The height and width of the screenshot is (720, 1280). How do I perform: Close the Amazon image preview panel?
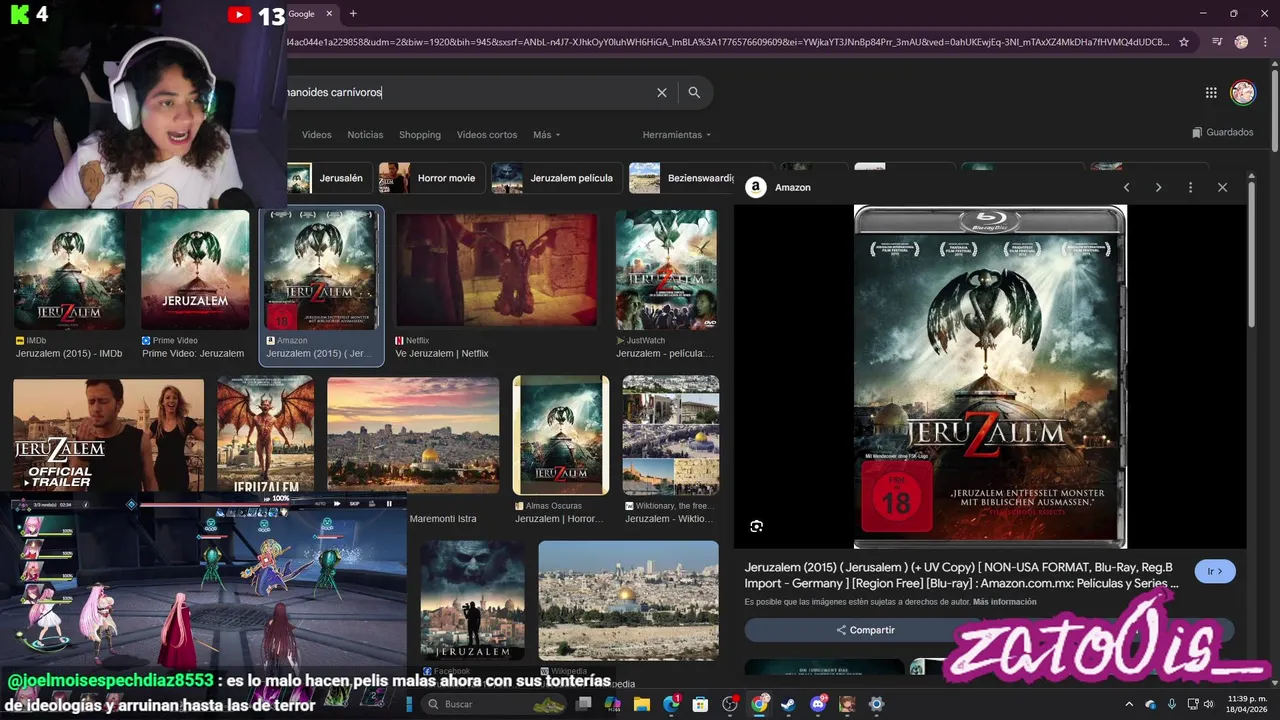[x=1222, y=187]
